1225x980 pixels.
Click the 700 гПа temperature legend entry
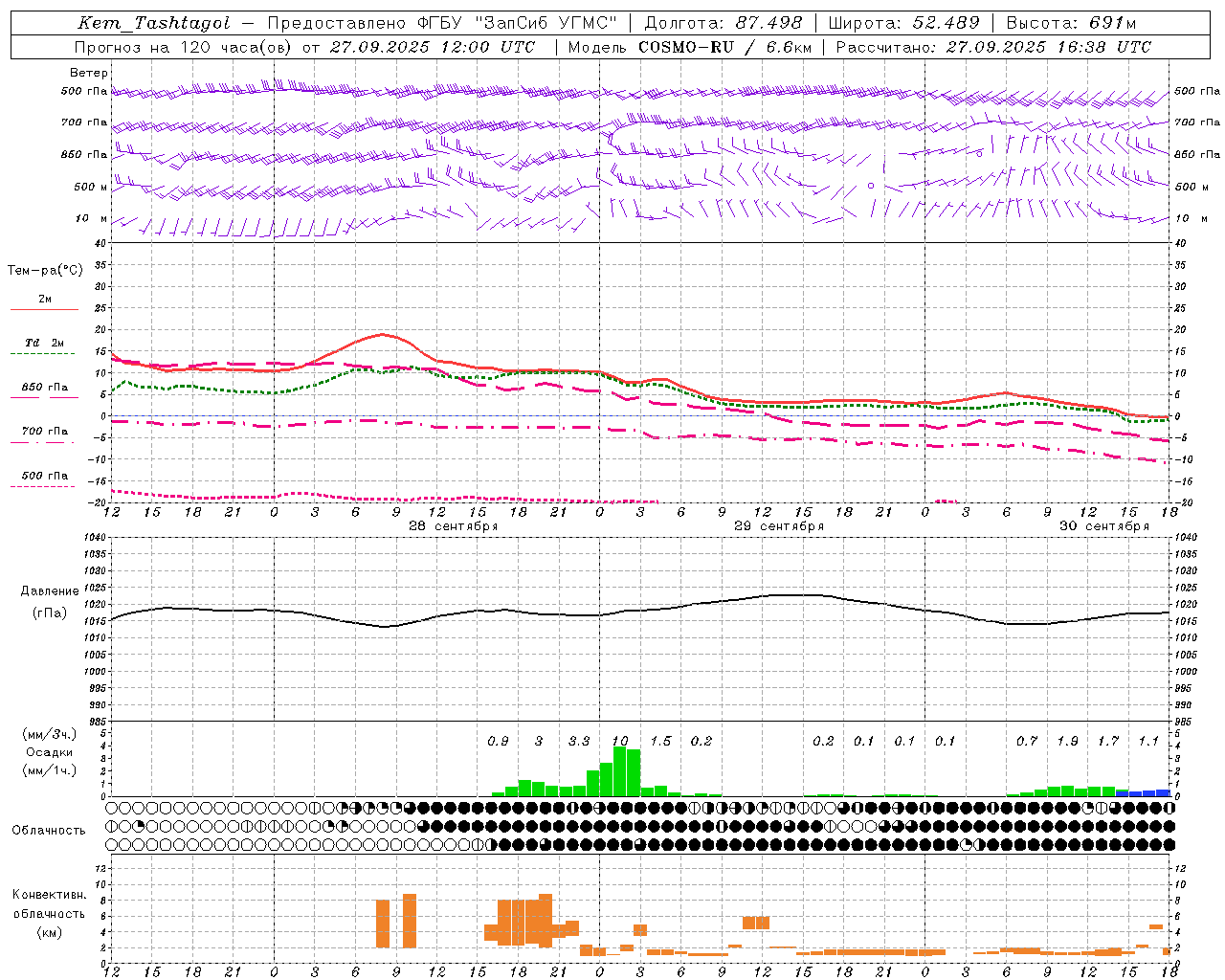click(45, 431)
